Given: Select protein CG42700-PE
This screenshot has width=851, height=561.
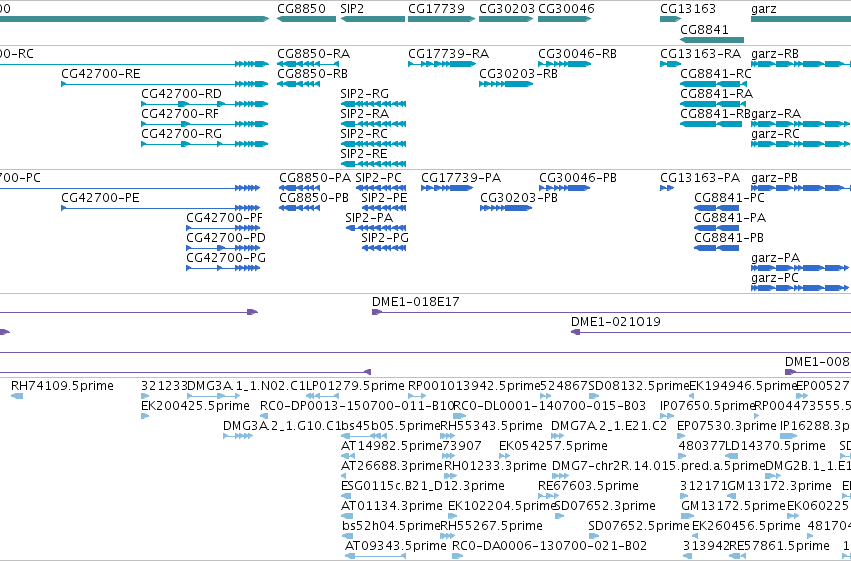Looking at the screenshot, I should 161,208.
